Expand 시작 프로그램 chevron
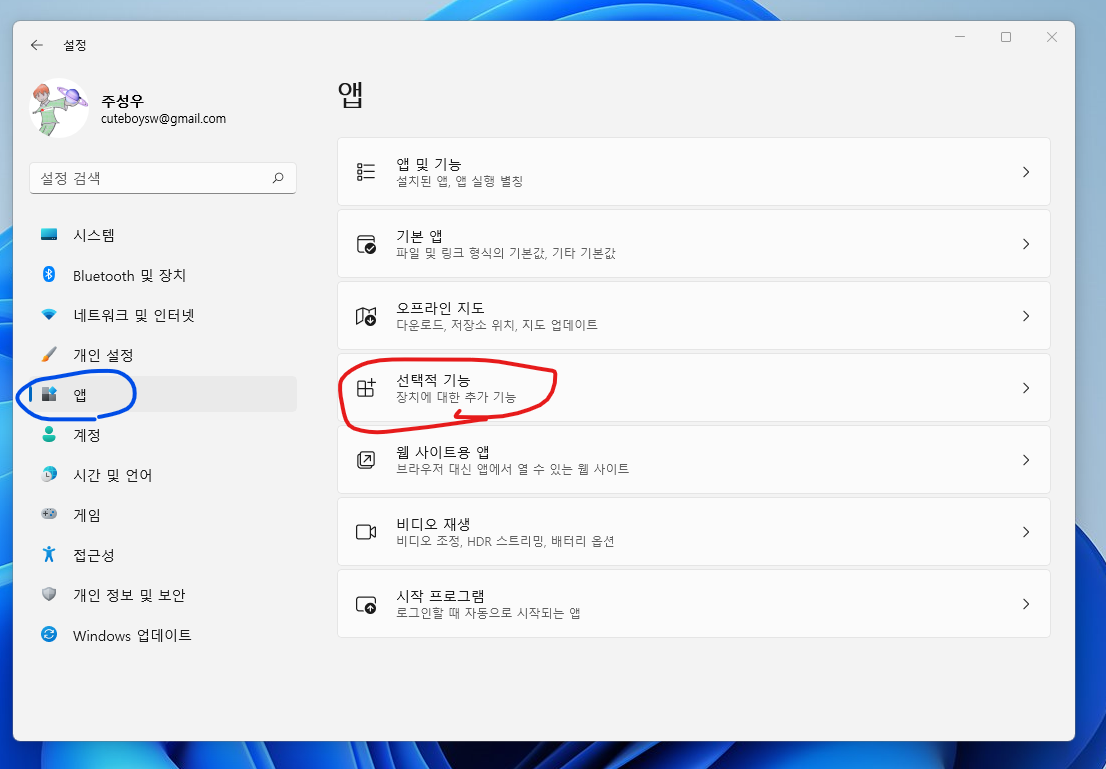Viewport: 1106px width, 769px height. (x=1026, y=604)
